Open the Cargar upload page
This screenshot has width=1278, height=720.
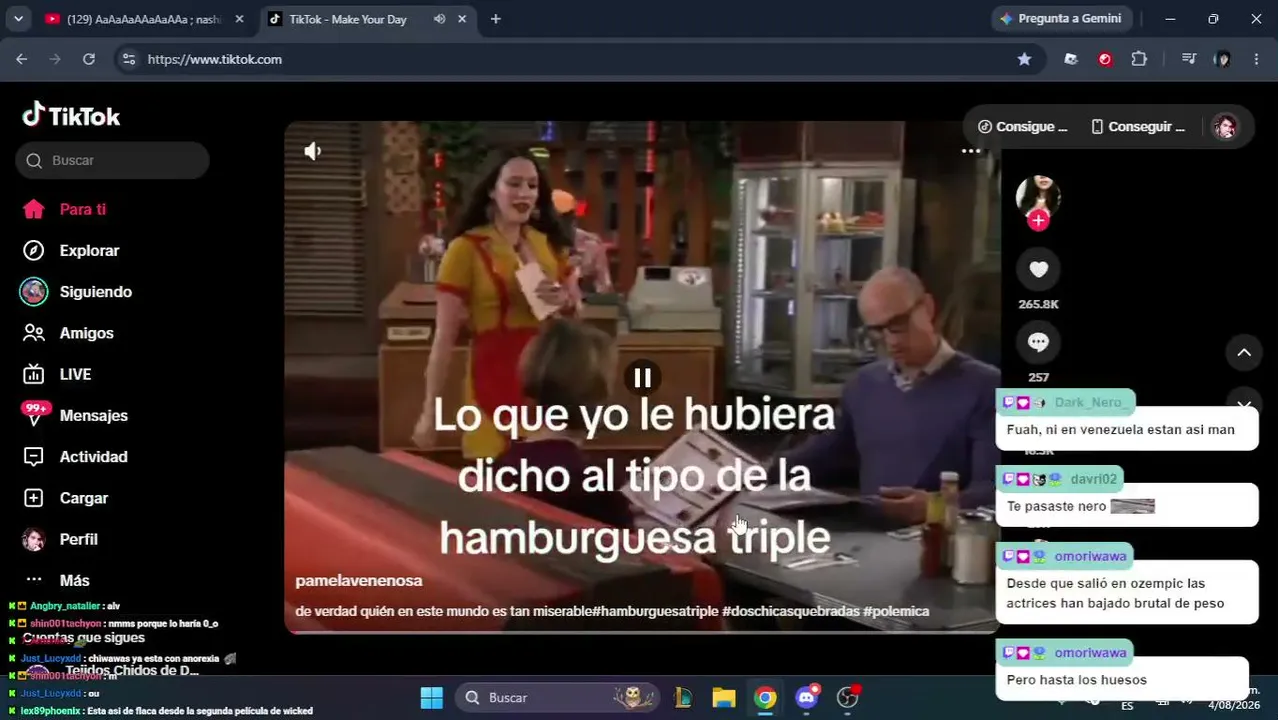(65, 497)
